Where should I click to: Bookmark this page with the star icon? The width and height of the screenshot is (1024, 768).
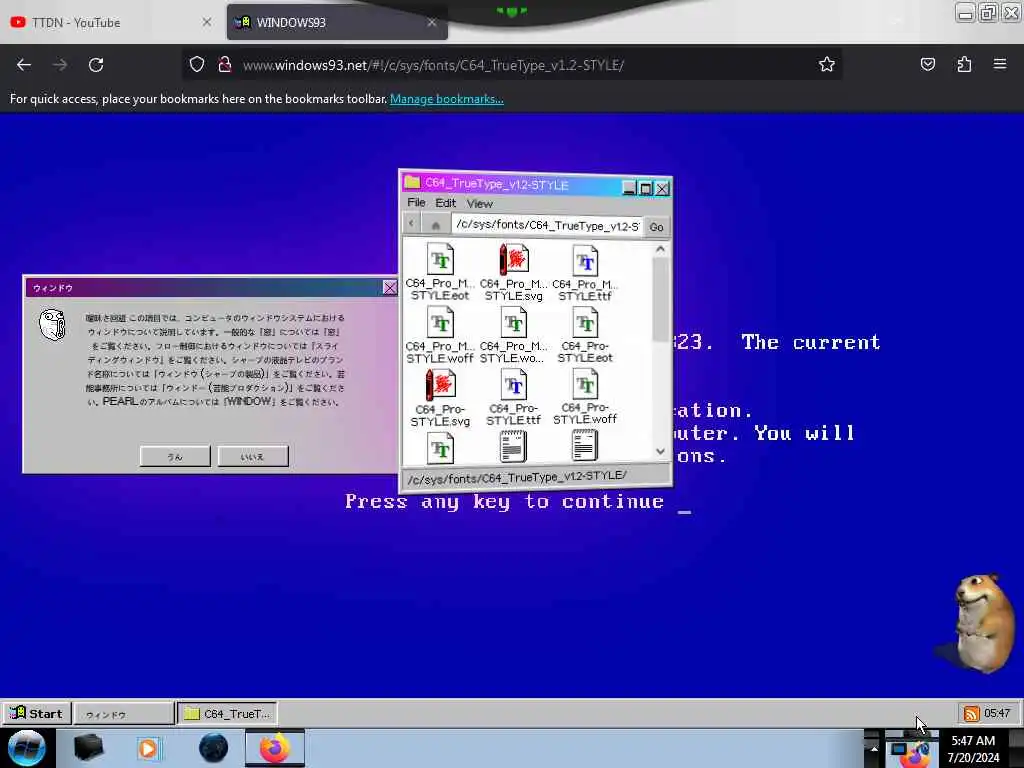click(x=827, y=65)
